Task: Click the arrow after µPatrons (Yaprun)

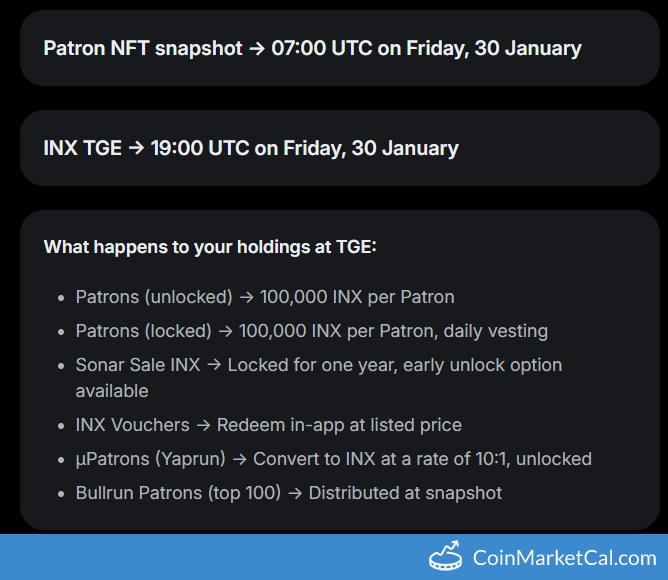Action: (240, 459)
